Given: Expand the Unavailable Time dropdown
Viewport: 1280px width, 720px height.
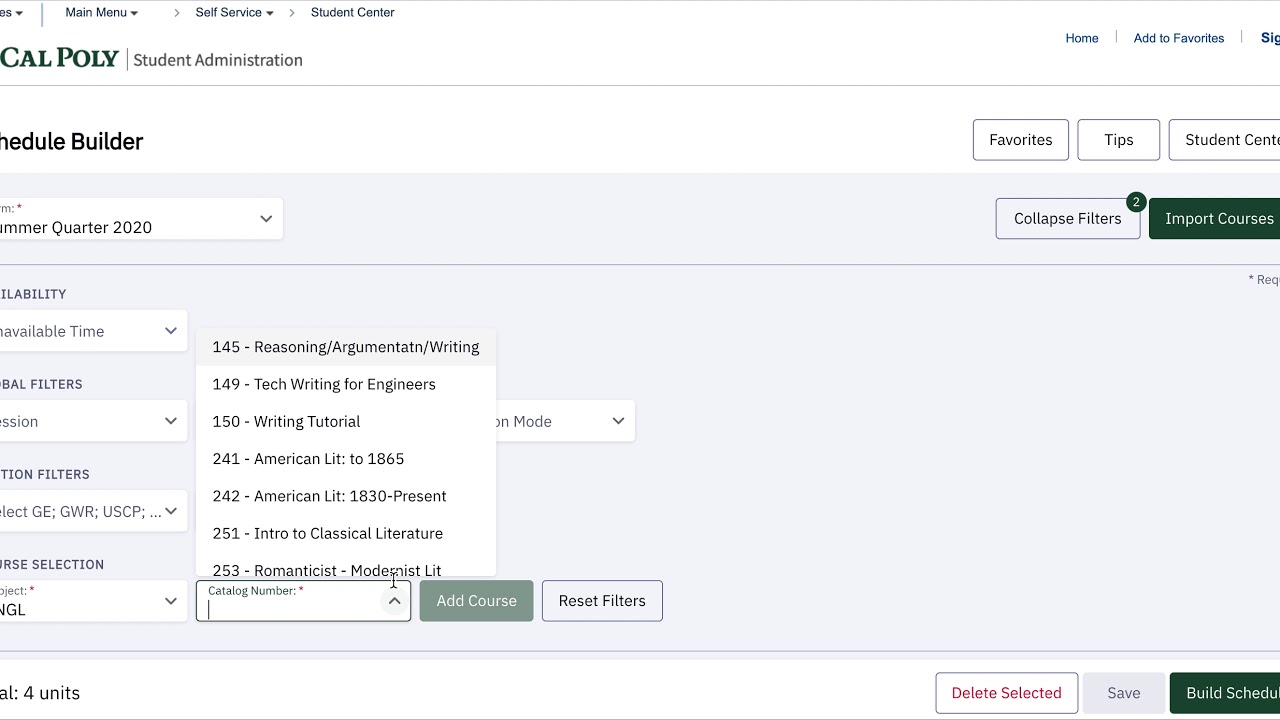Looking at the screenshot, I should point(170,331).
